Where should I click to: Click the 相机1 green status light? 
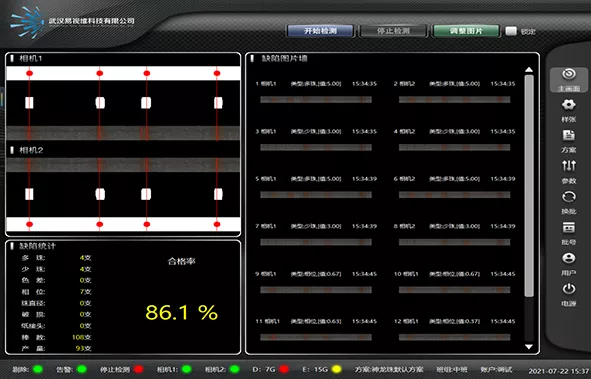(x=187, y=369)
